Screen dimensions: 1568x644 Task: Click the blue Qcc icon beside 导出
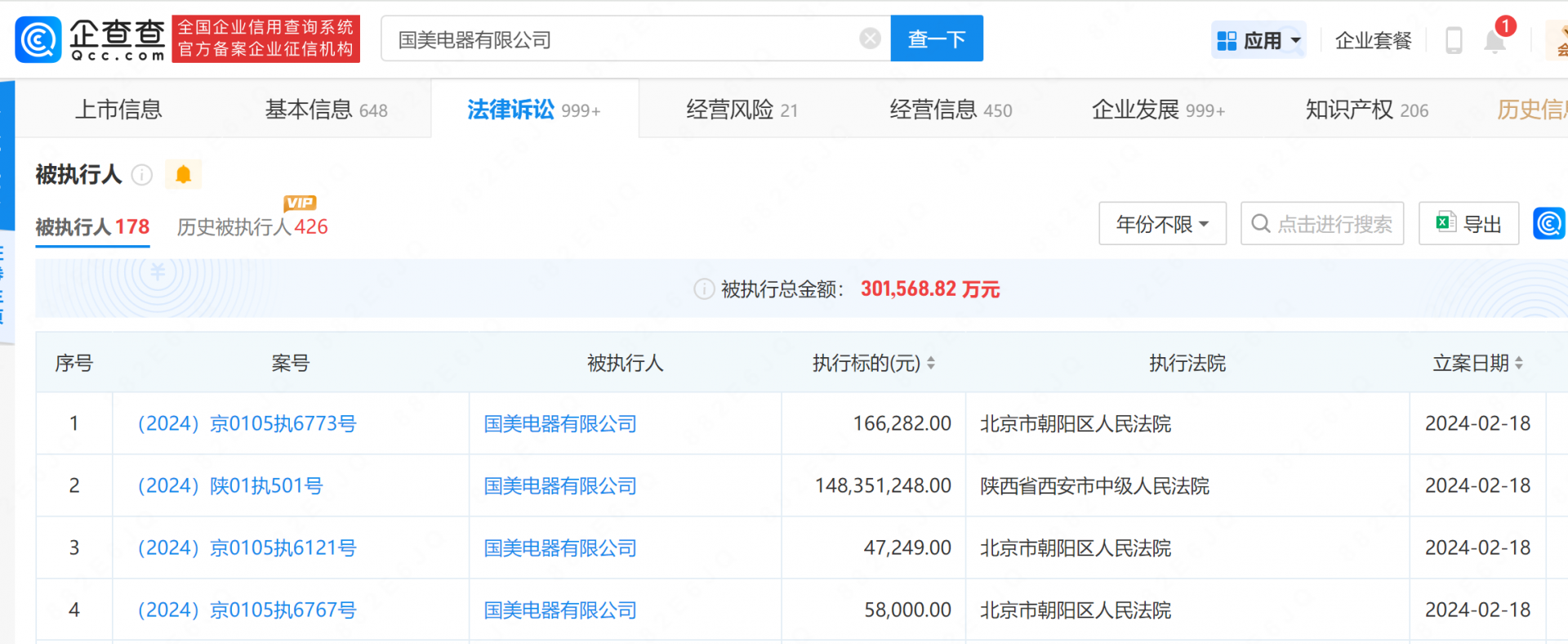coord(1548,223)
